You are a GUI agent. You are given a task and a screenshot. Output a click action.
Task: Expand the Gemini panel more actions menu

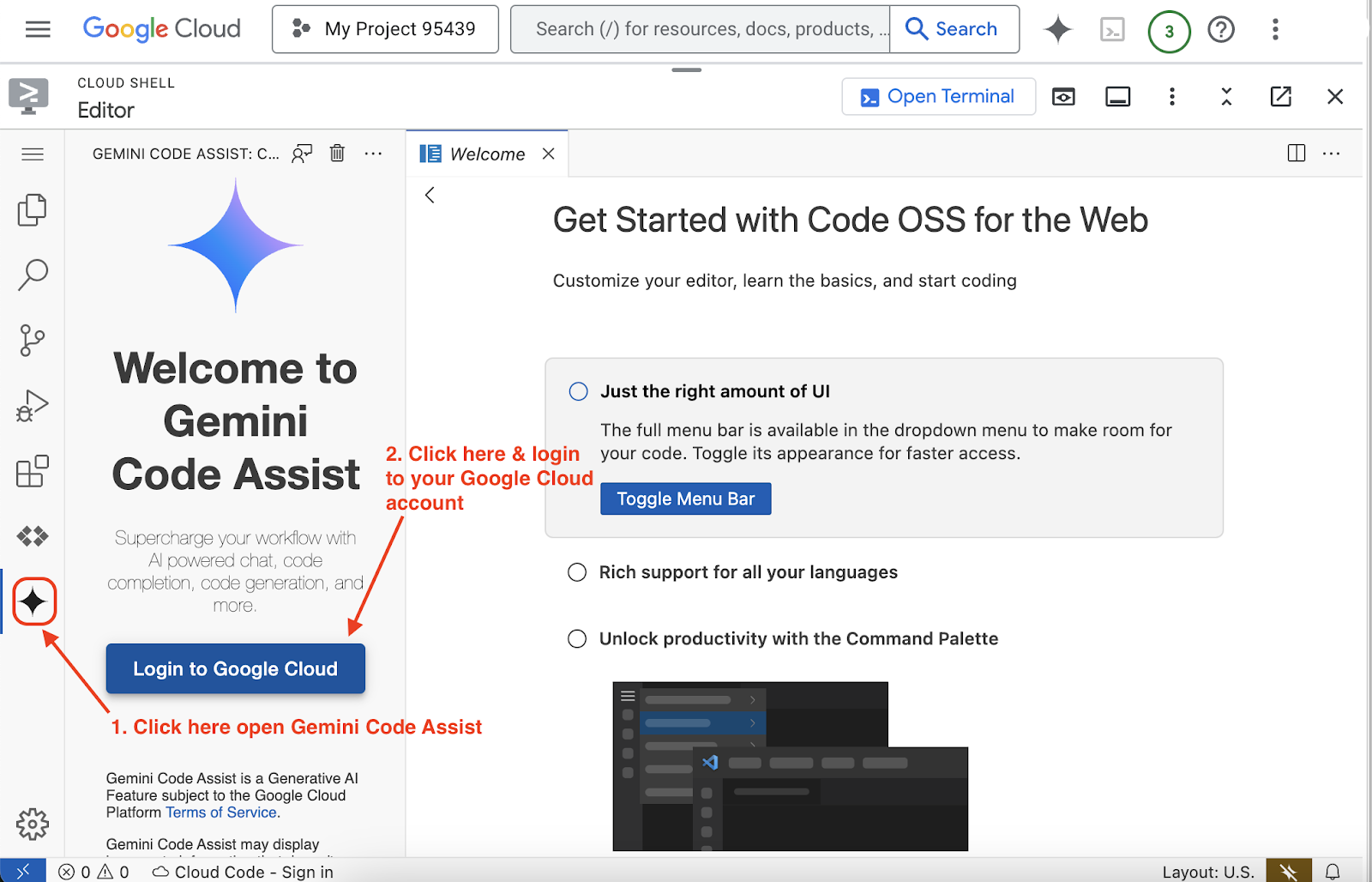(x=373, y=154)
